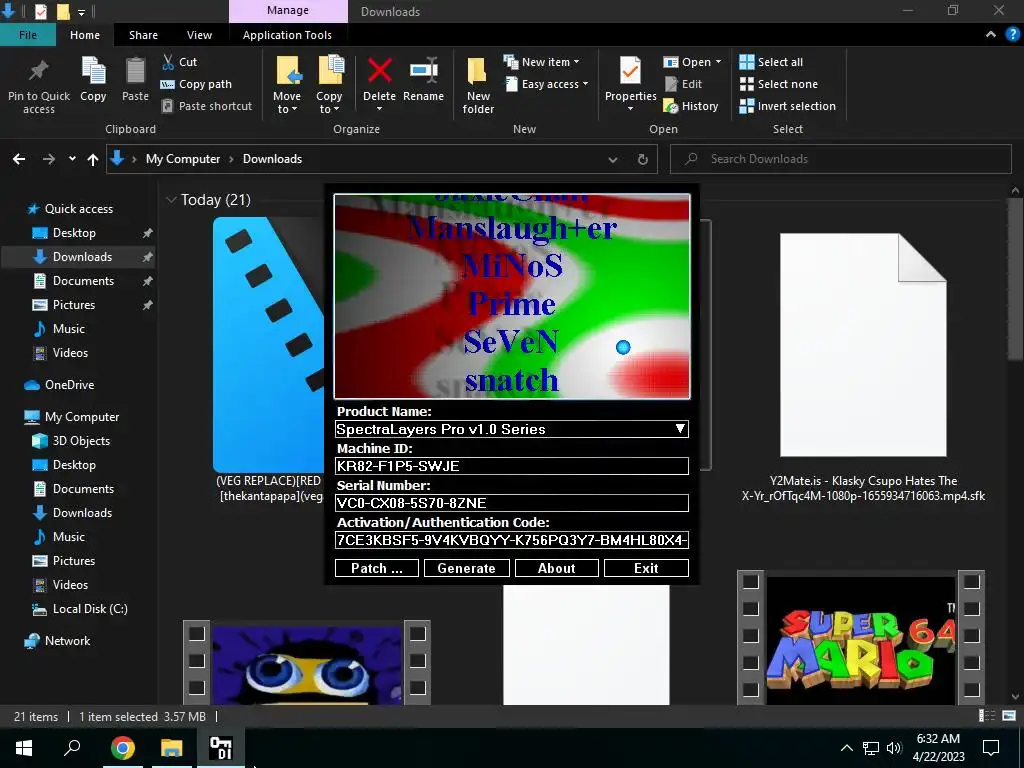Collapse the ribbon with the chevron
Viewport: 1024px width, 768px height.
click(x=991, y=35)
